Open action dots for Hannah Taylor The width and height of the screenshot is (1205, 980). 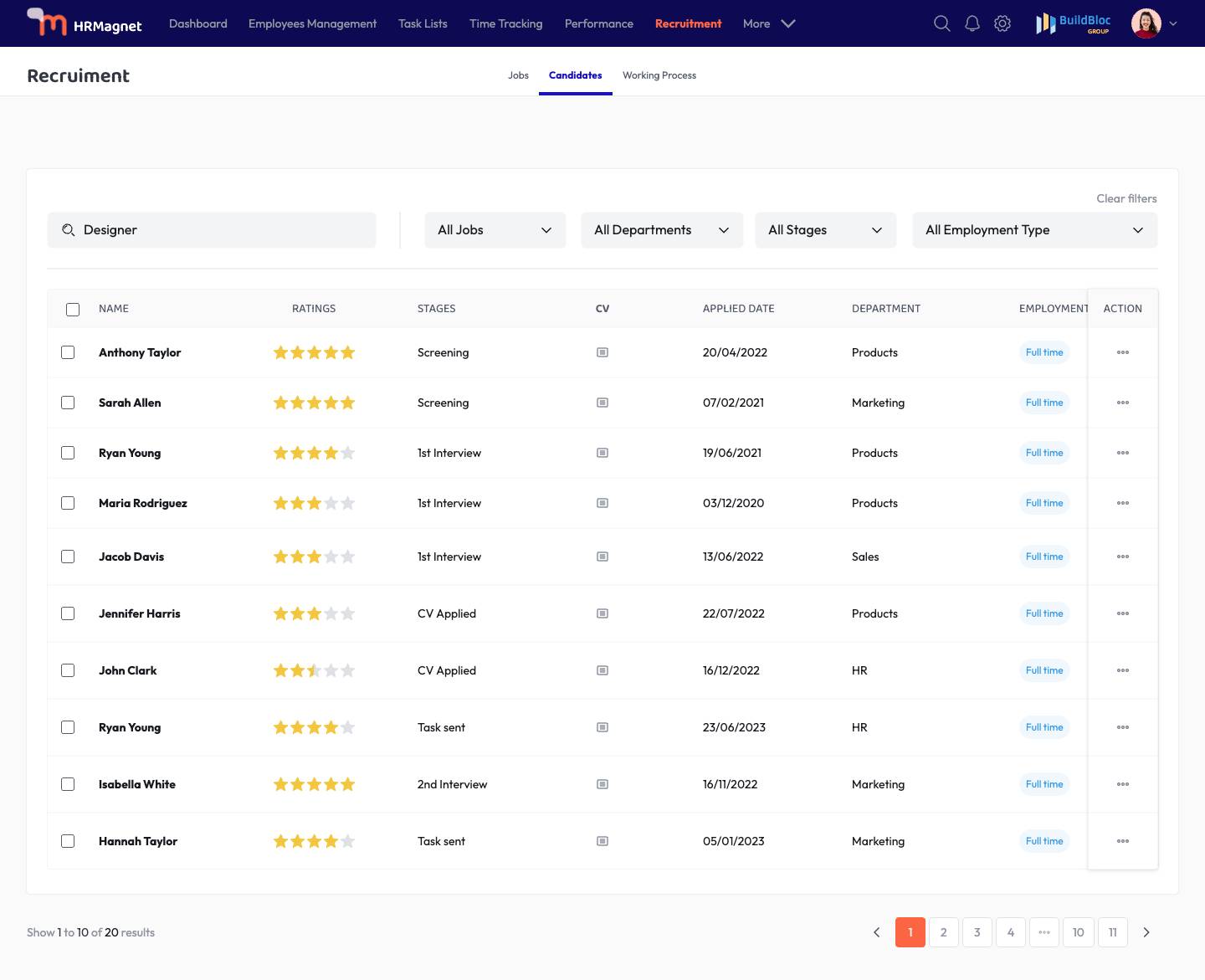tap(1123, 841)
